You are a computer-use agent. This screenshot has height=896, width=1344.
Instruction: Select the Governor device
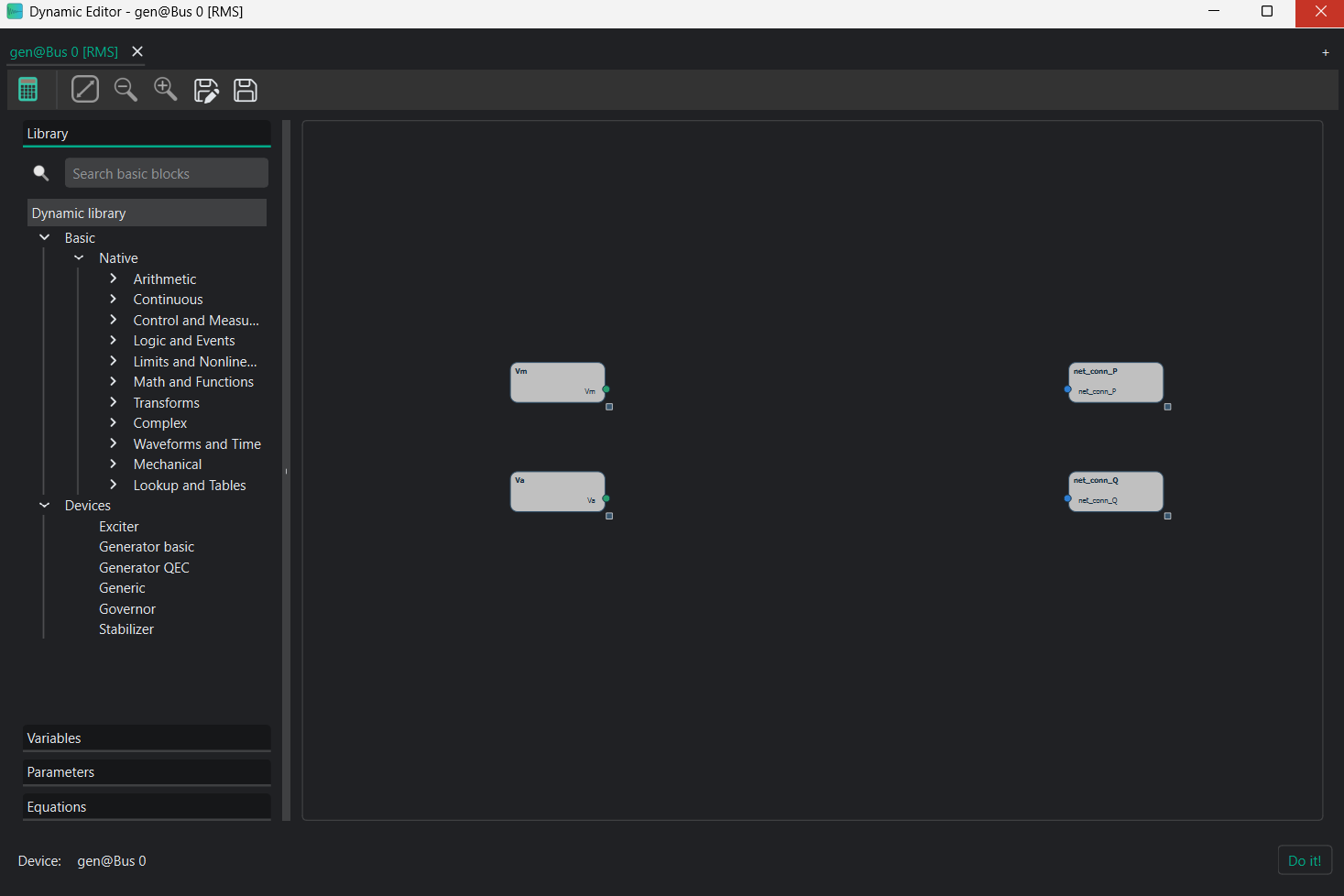click(x=127, y=608)
